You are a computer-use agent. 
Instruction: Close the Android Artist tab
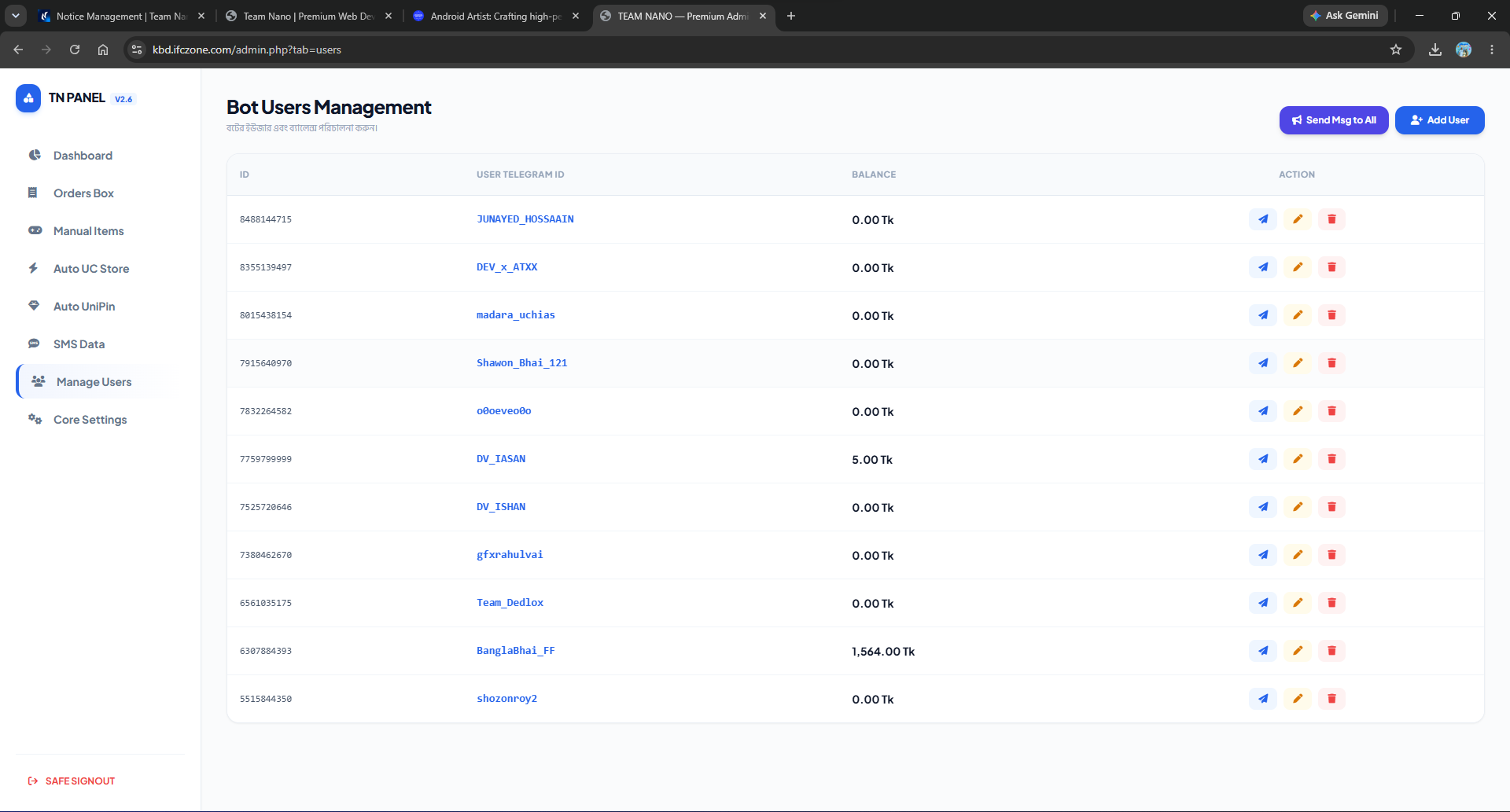576,16
